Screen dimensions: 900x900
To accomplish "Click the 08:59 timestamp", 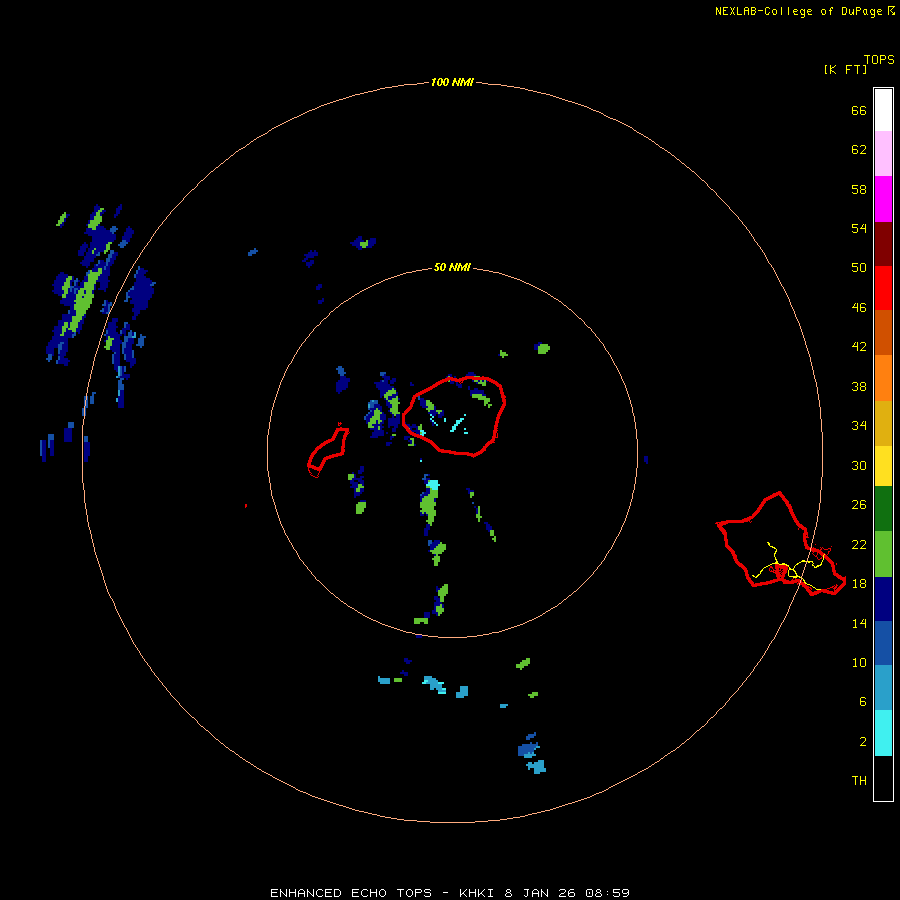I will pyautogui.click(x=607, y=893).
